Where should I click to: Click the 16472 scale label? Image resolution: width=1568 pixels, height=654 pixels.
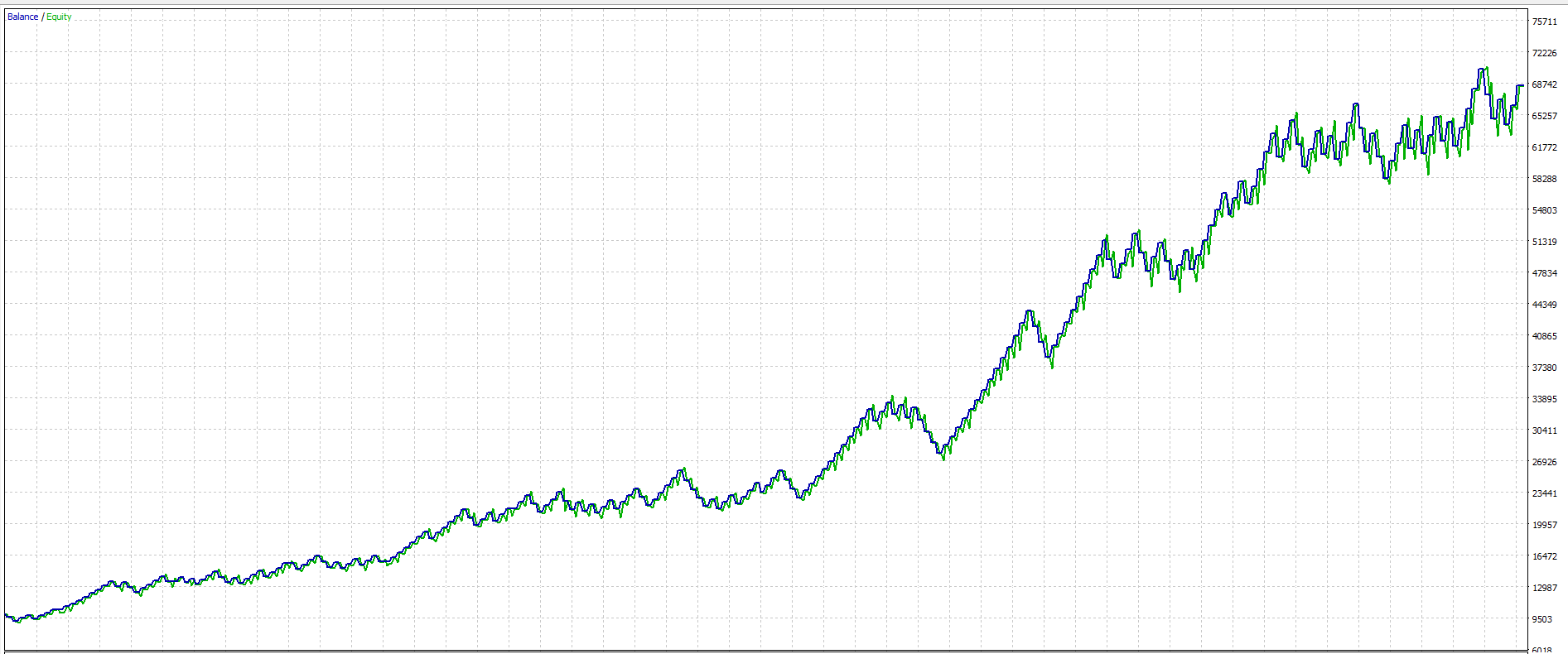(1544, 556)
